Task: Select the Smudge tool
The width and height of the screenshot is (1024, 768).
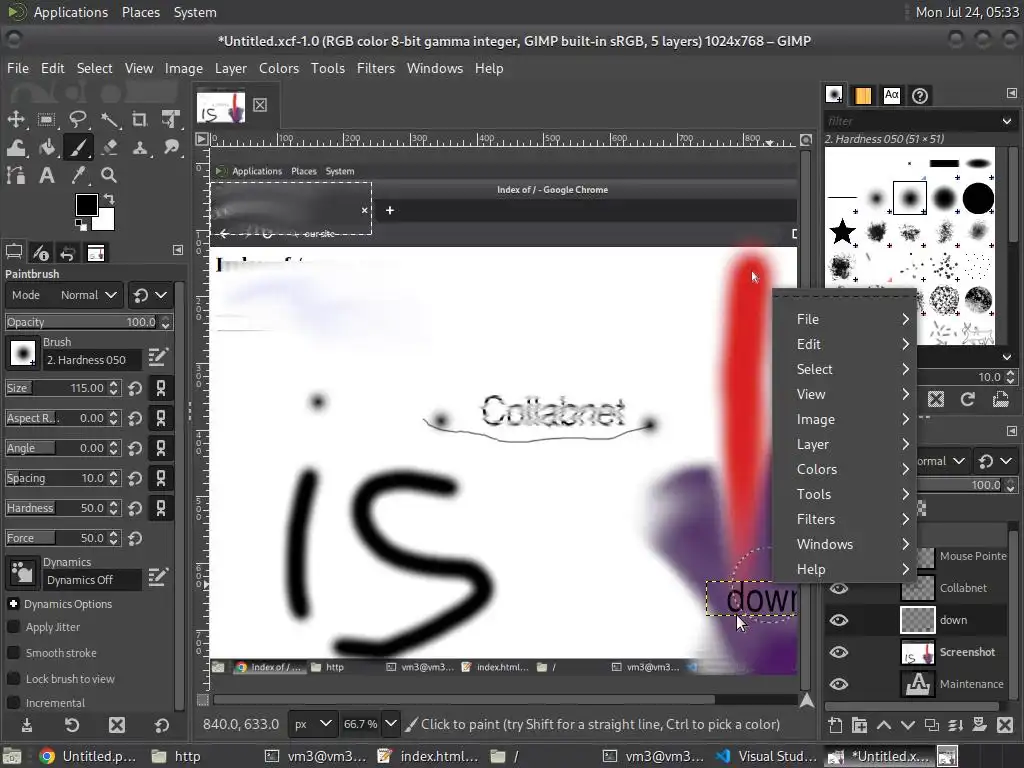Action: coord(171,148)
